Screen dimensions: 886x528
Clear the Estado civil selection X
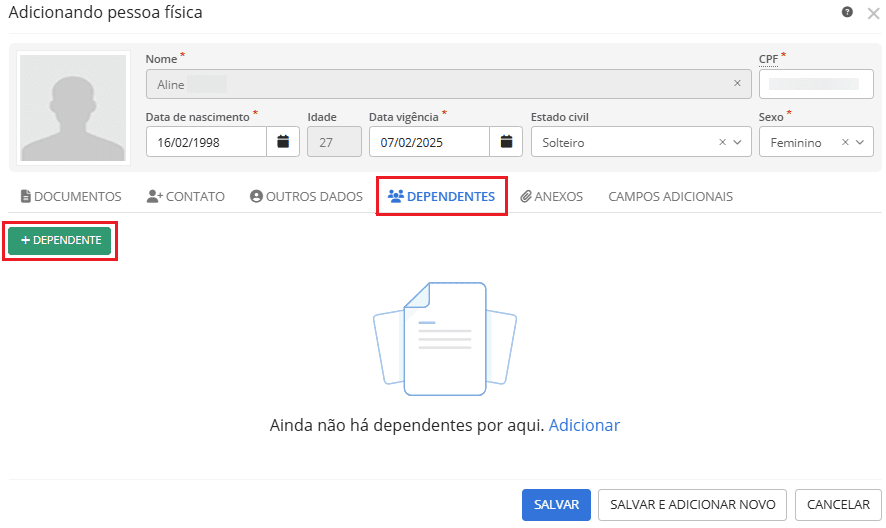tap(722, 142)
